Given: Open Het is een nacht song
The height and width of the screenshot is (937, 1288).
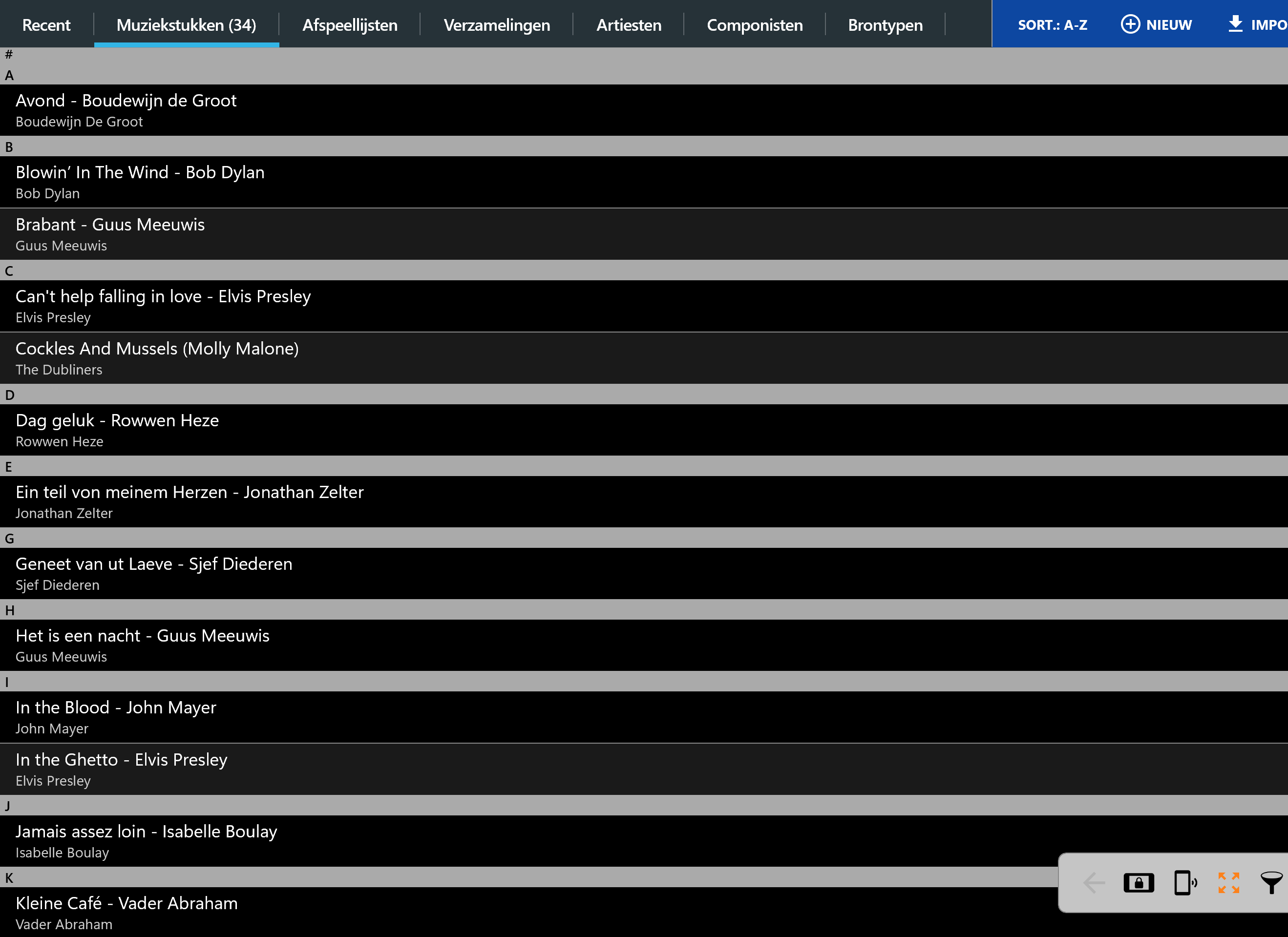Looking at the screenshot, I should tap(644, 645).
